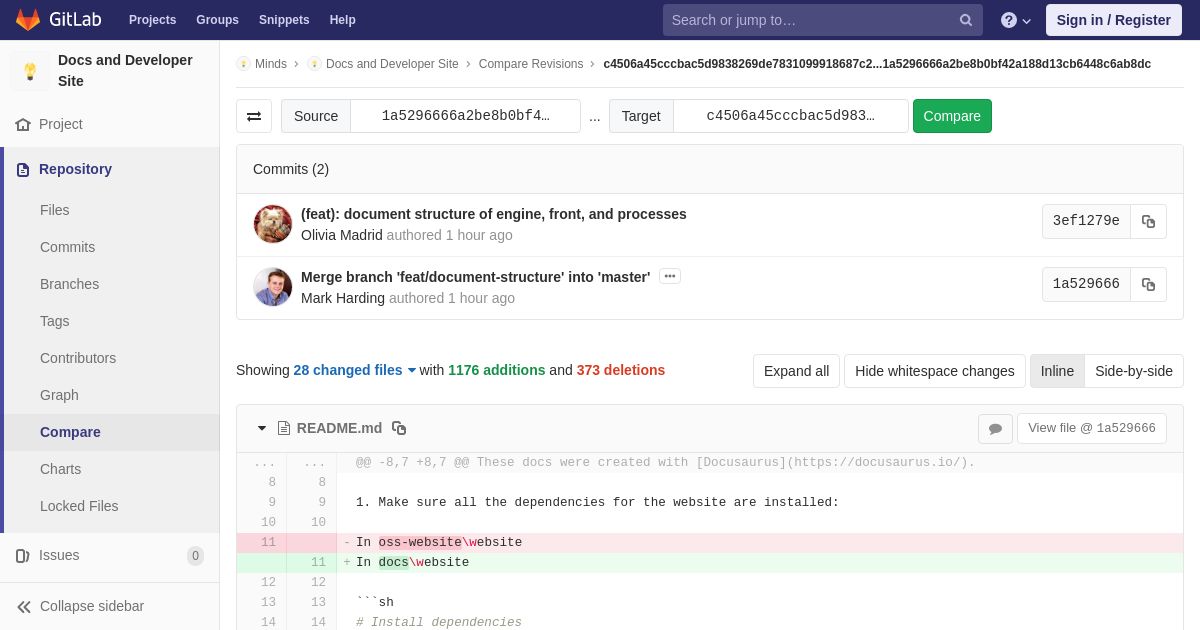Copy README.md file path
The image size is (1200, 630).
pyautogui.click(x=399, y=428)
